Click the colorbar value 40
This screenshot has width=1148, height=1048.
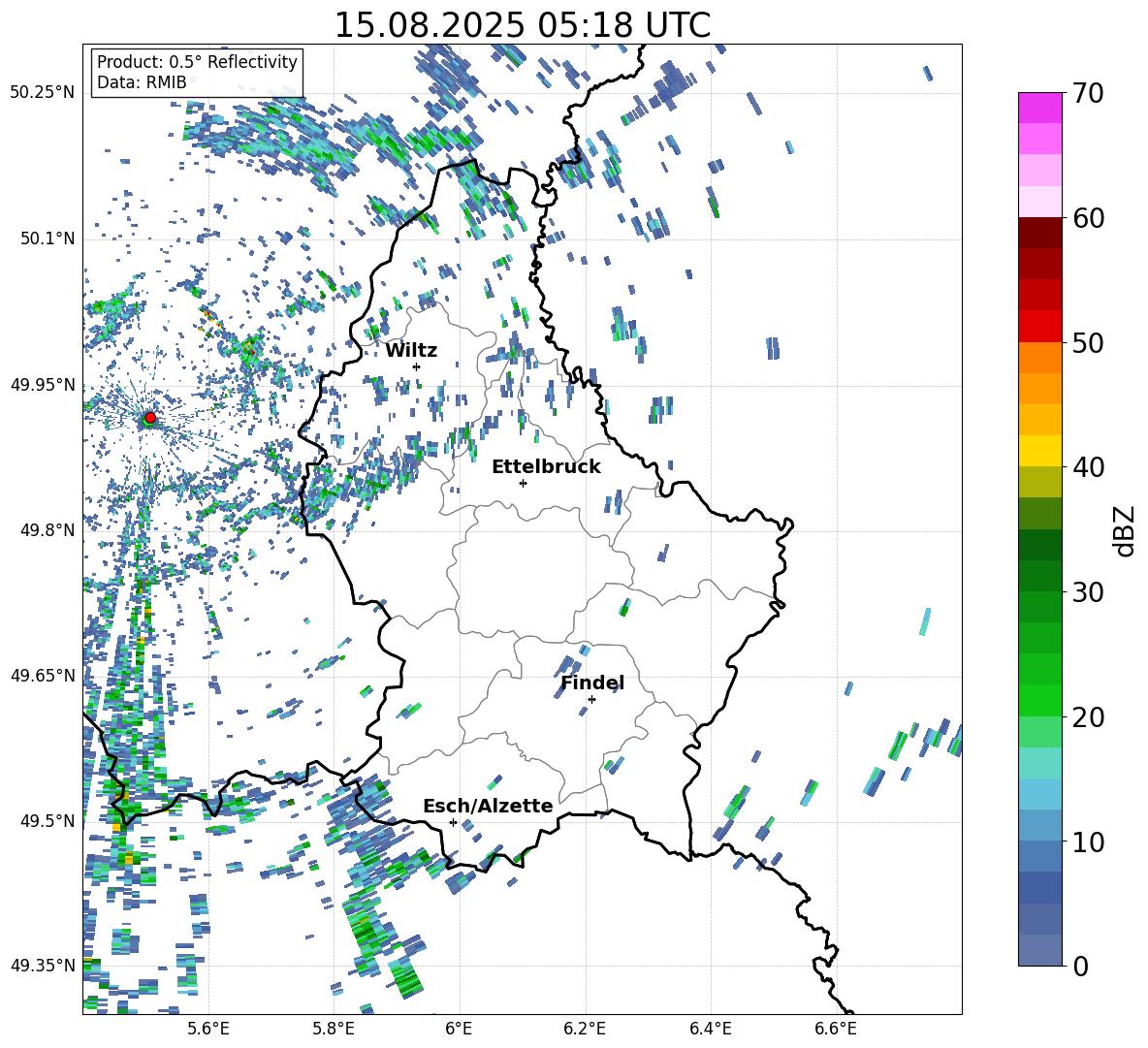click(x=1088, y=467)
